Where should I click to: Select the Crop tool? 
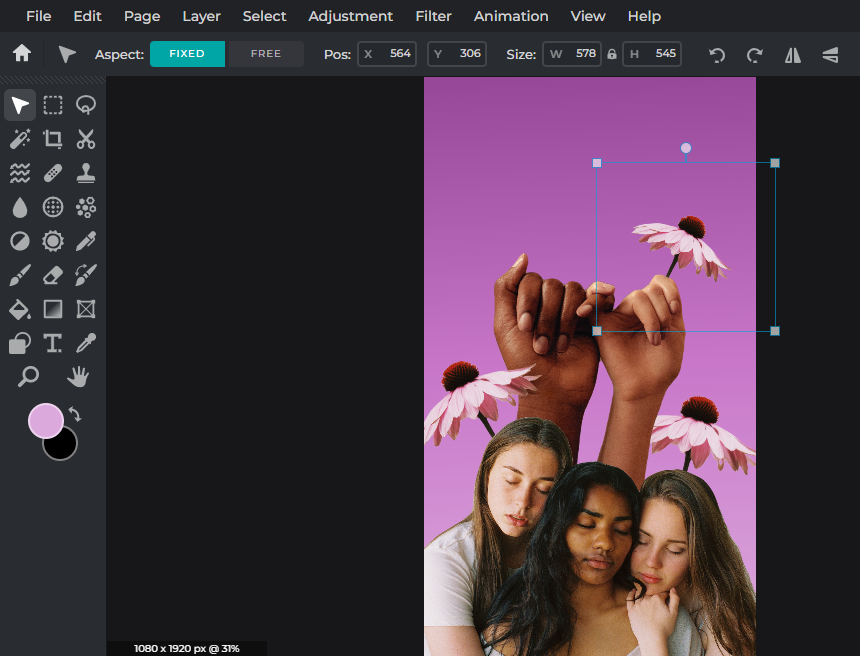coord(53,139)
